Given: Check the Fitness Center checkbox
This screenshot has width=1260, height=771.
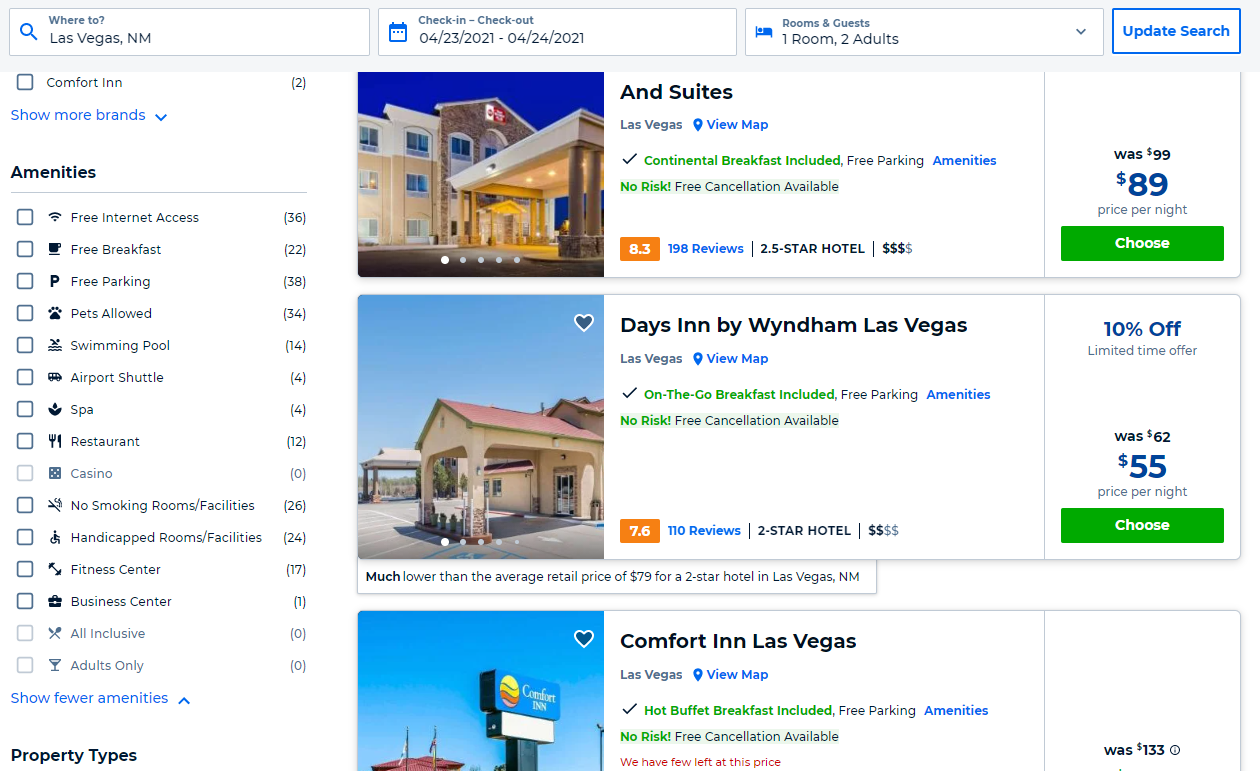Looking at the screenshot, I should pos(25,569).
